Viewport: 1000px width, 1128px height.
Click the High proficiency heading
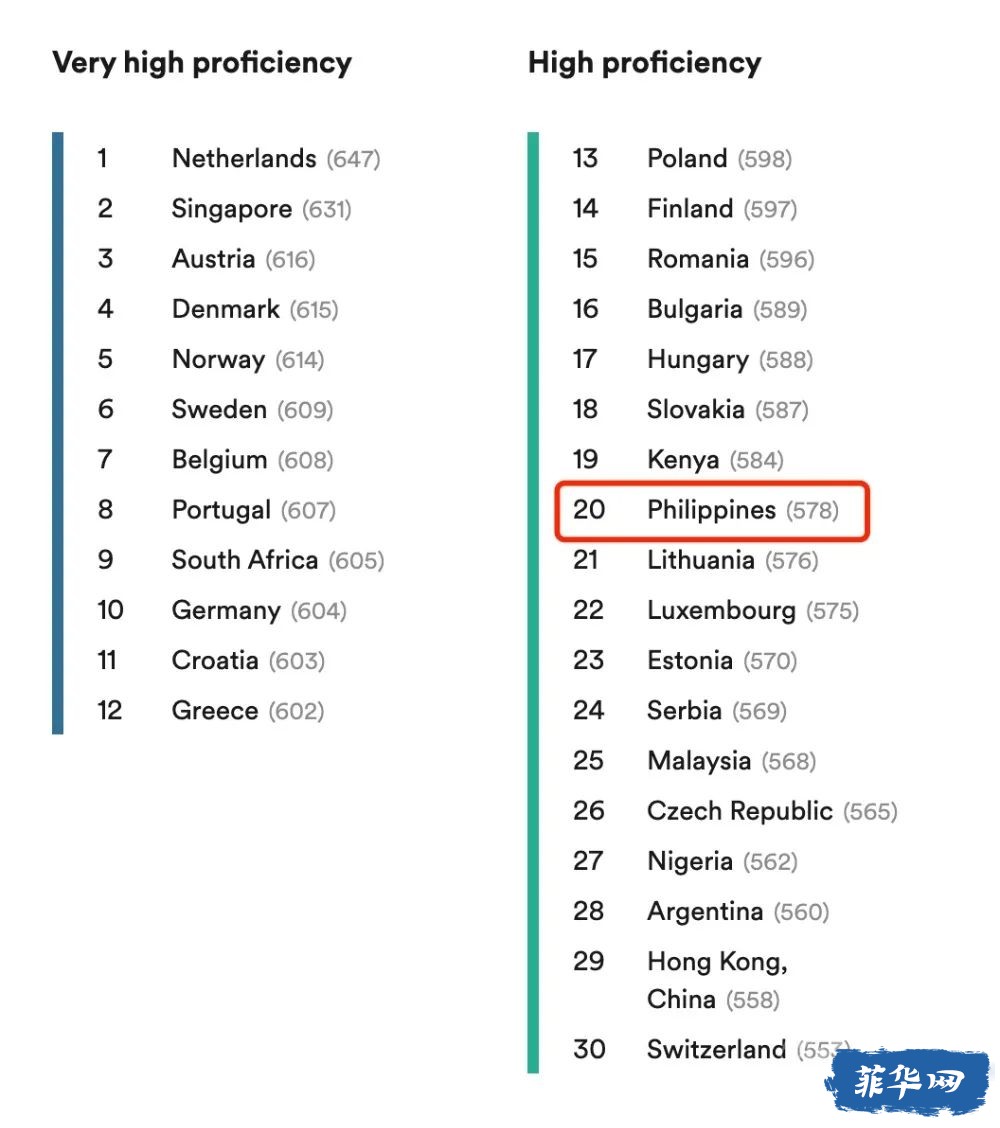645,63
